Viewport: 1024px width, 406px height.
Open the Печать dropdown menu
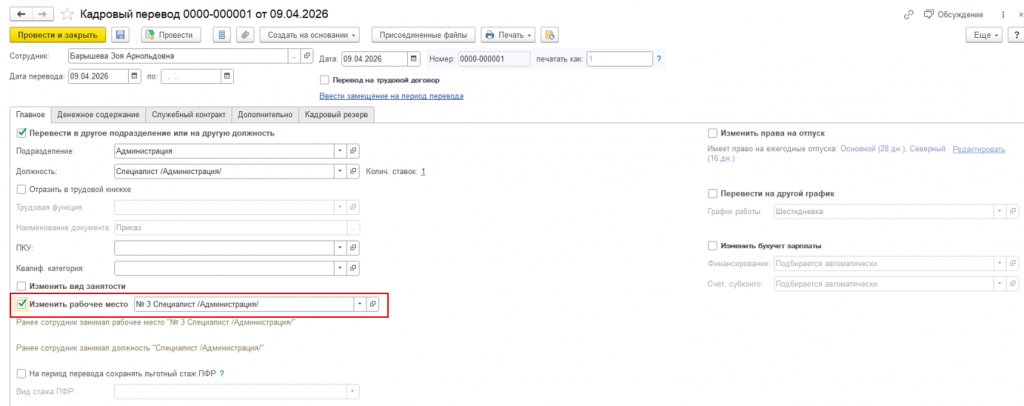pos(509,35)
